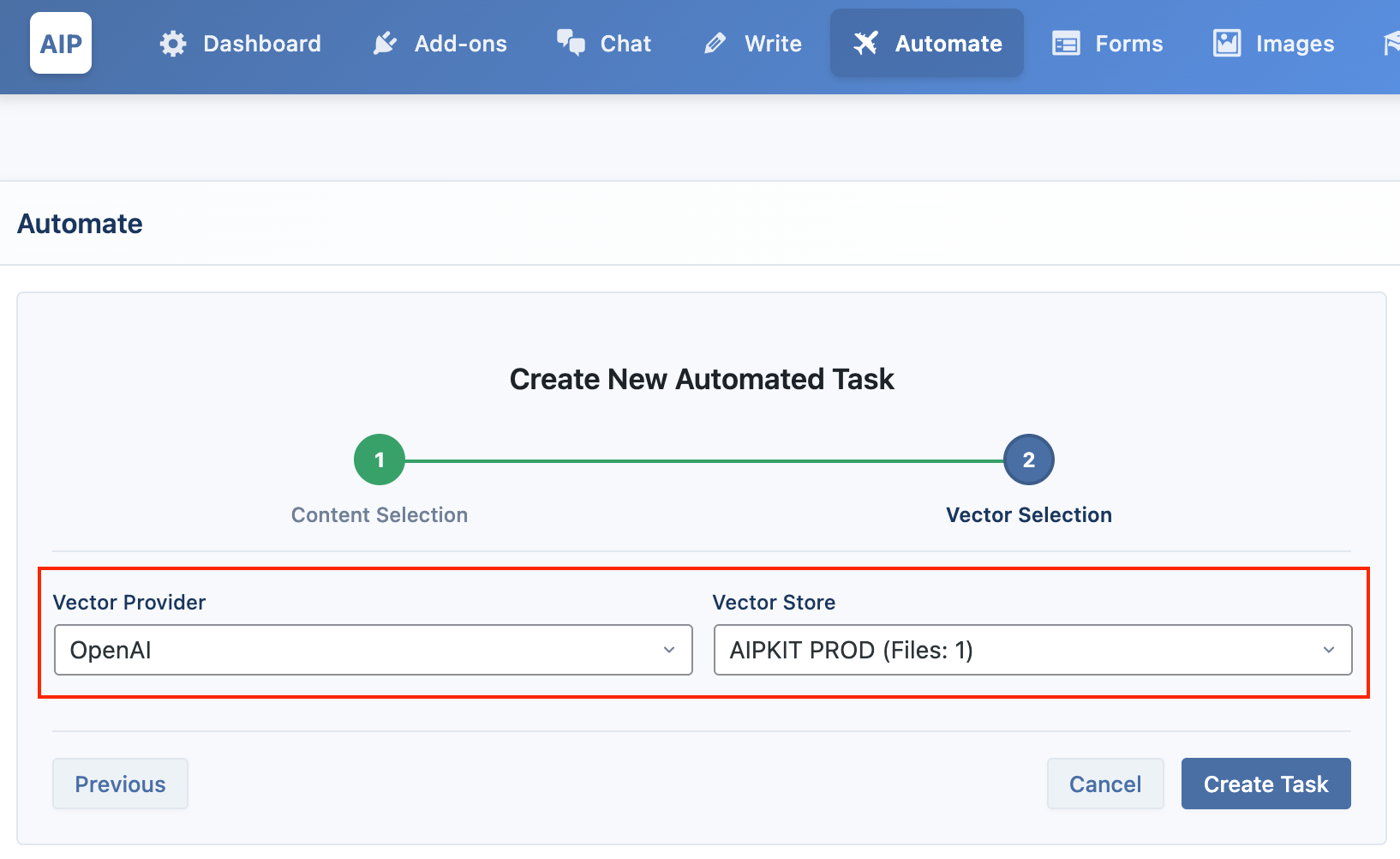Open the Vector Provider dropdown
The width and height of the screenshot is (1400, 859).
tap(374, 650)
